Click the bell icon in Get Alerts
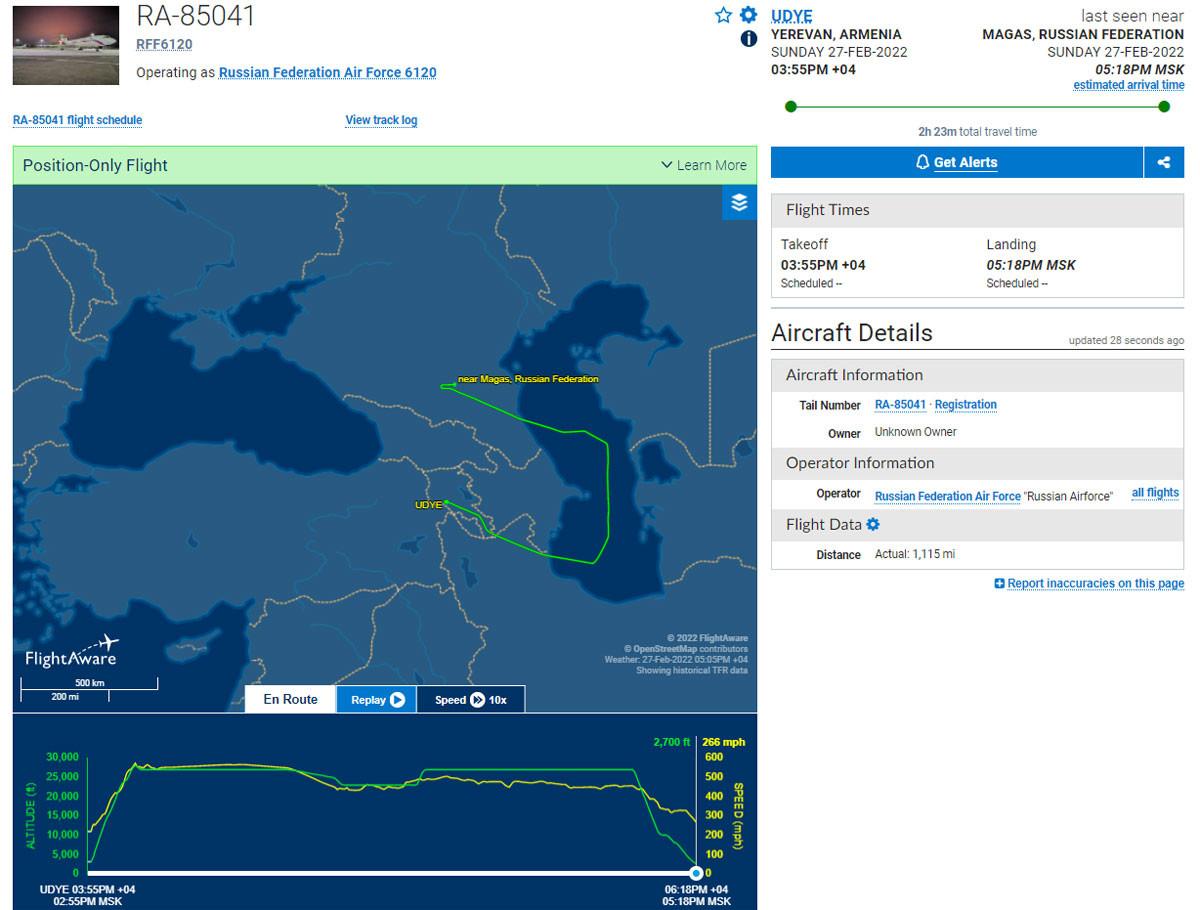 (x=923, y=162)
